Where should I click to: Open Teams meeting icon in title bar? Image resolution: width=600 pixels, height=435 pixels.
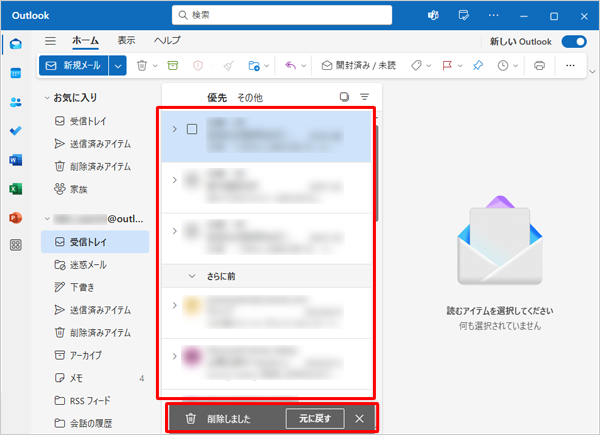pyautogui.click(x=433, y=15)
